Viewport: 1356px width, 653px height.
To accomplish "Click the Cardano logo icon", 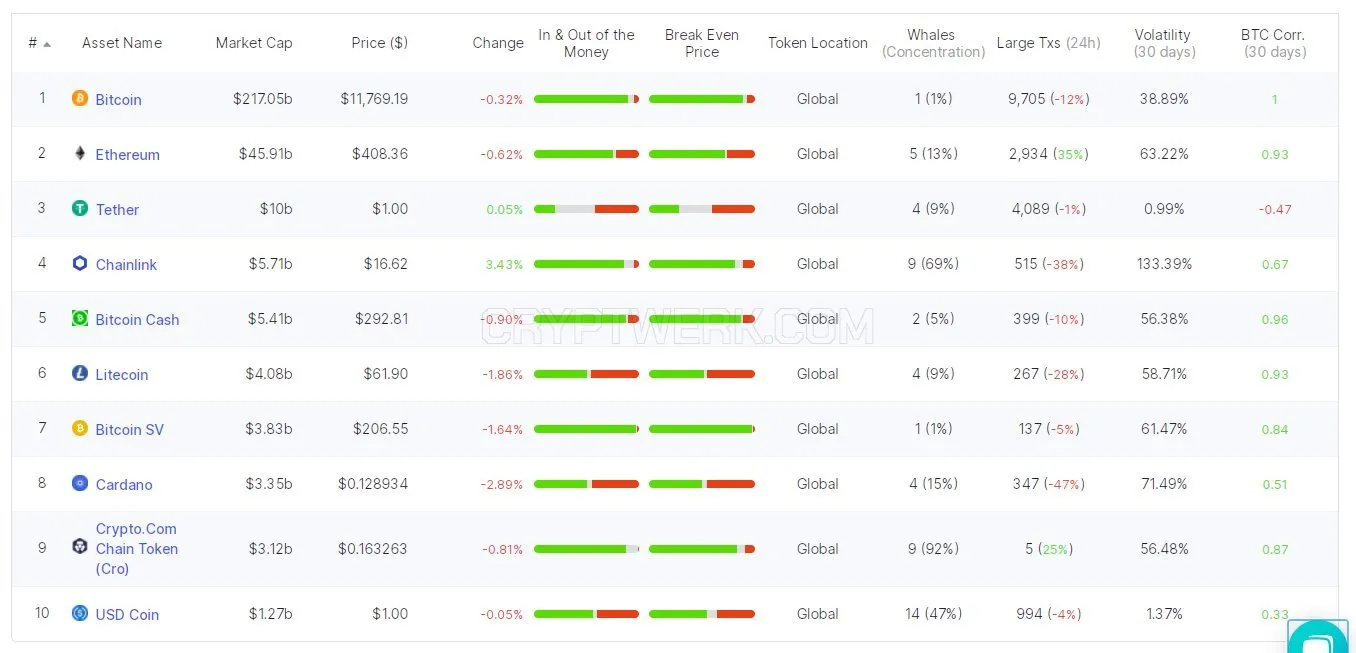I will point(80,483).
